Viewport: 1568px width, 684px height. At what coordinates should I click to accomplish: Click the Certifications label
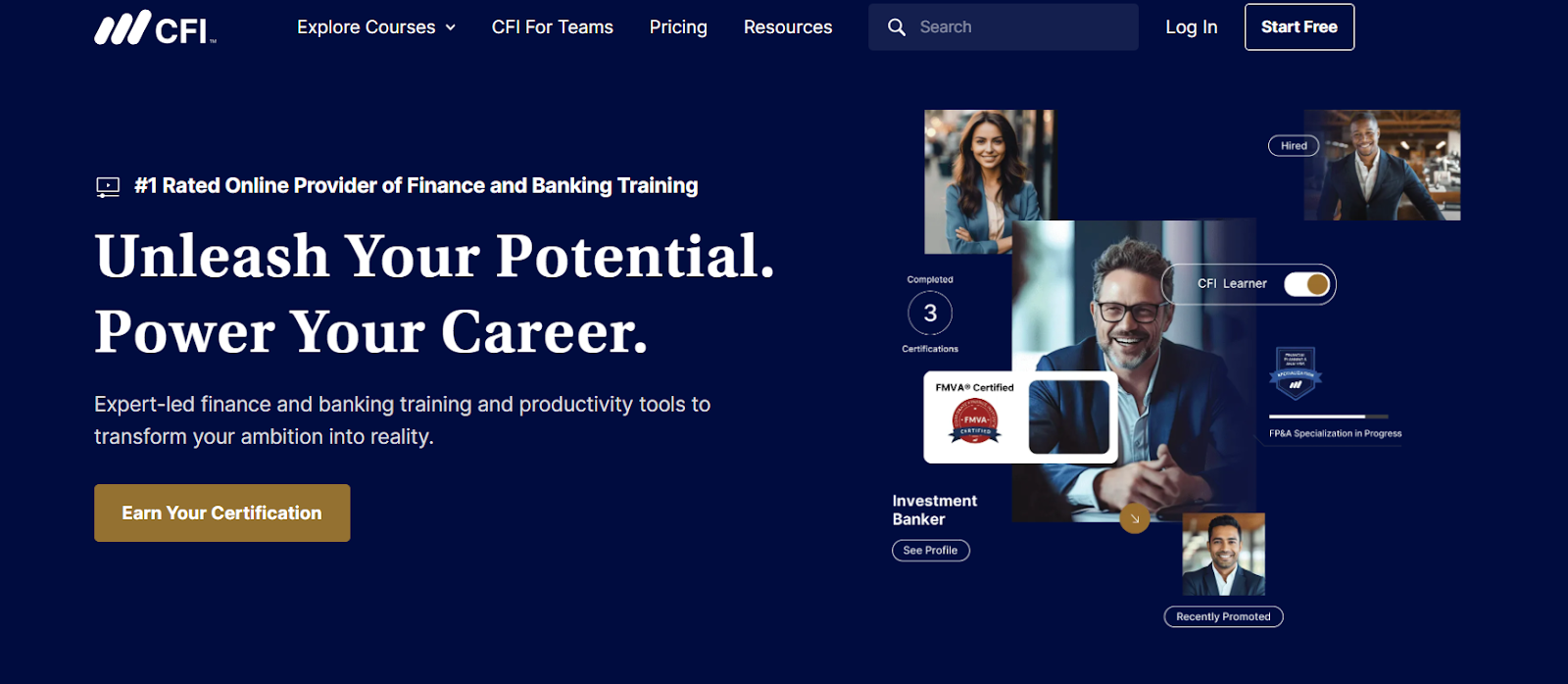[x=930, y=349]
